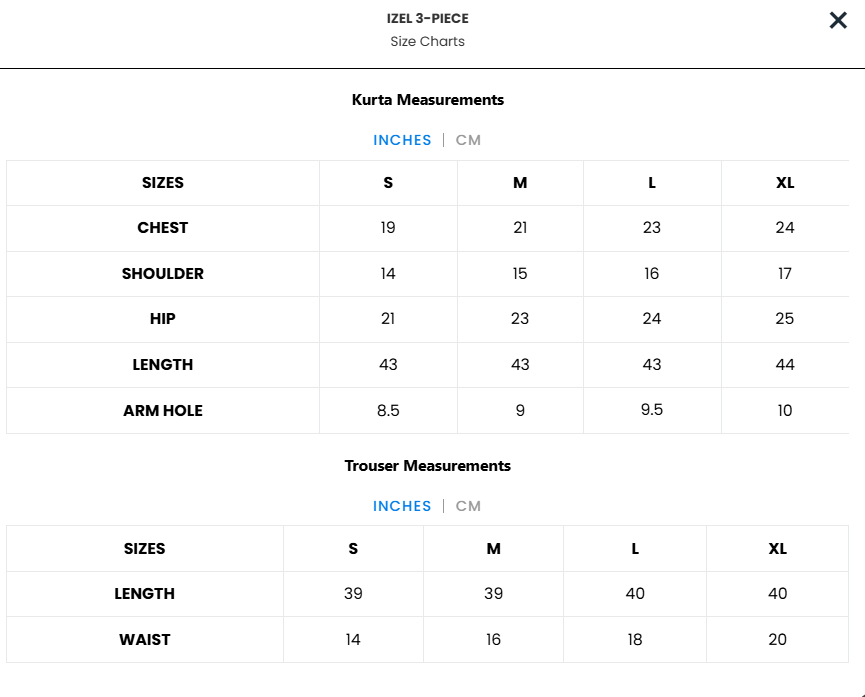Click the Trouser Measurements heading
The height and width of the screenshot is (697, 865).
428,466
